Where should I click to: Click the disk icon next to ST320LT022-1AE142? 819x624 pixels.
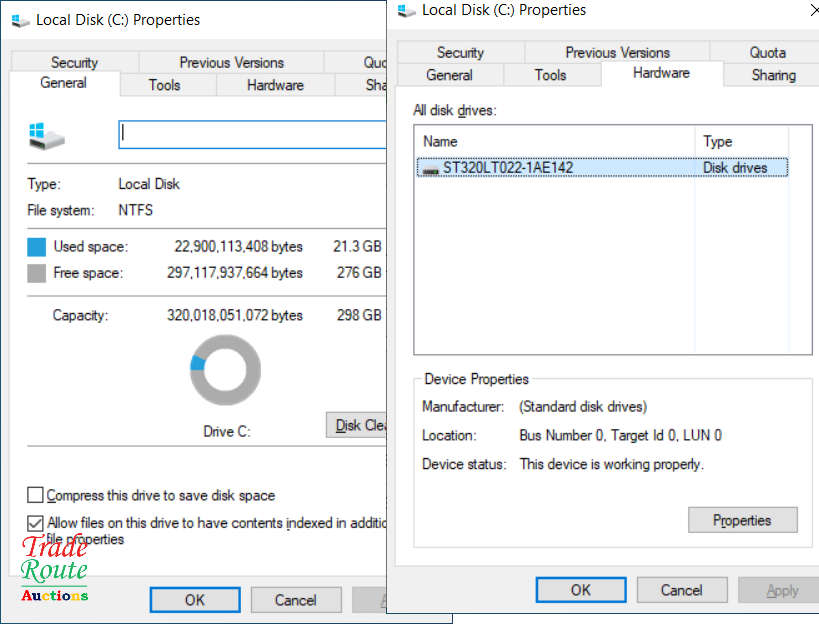(431, 169)
